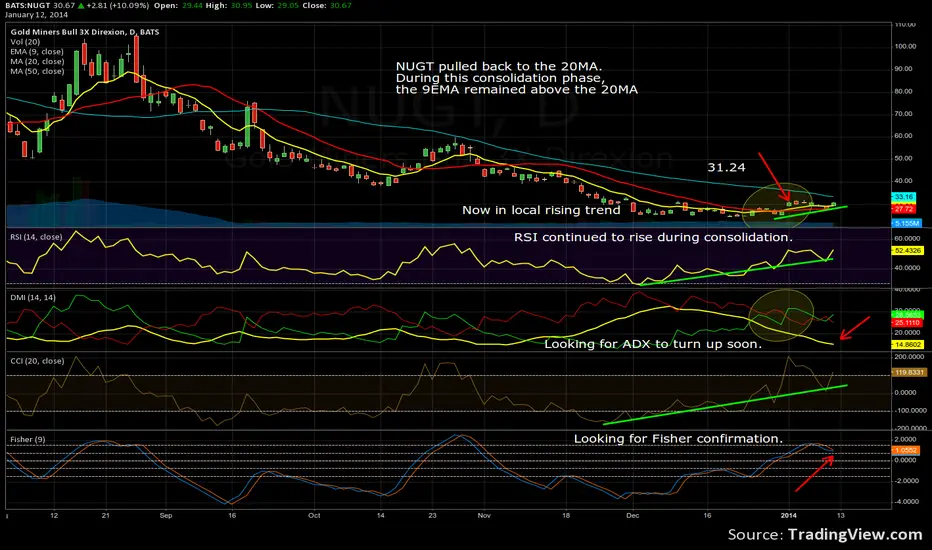Click the Open: 29.44 value in header
932x550 pixels.
click(177, 5)
